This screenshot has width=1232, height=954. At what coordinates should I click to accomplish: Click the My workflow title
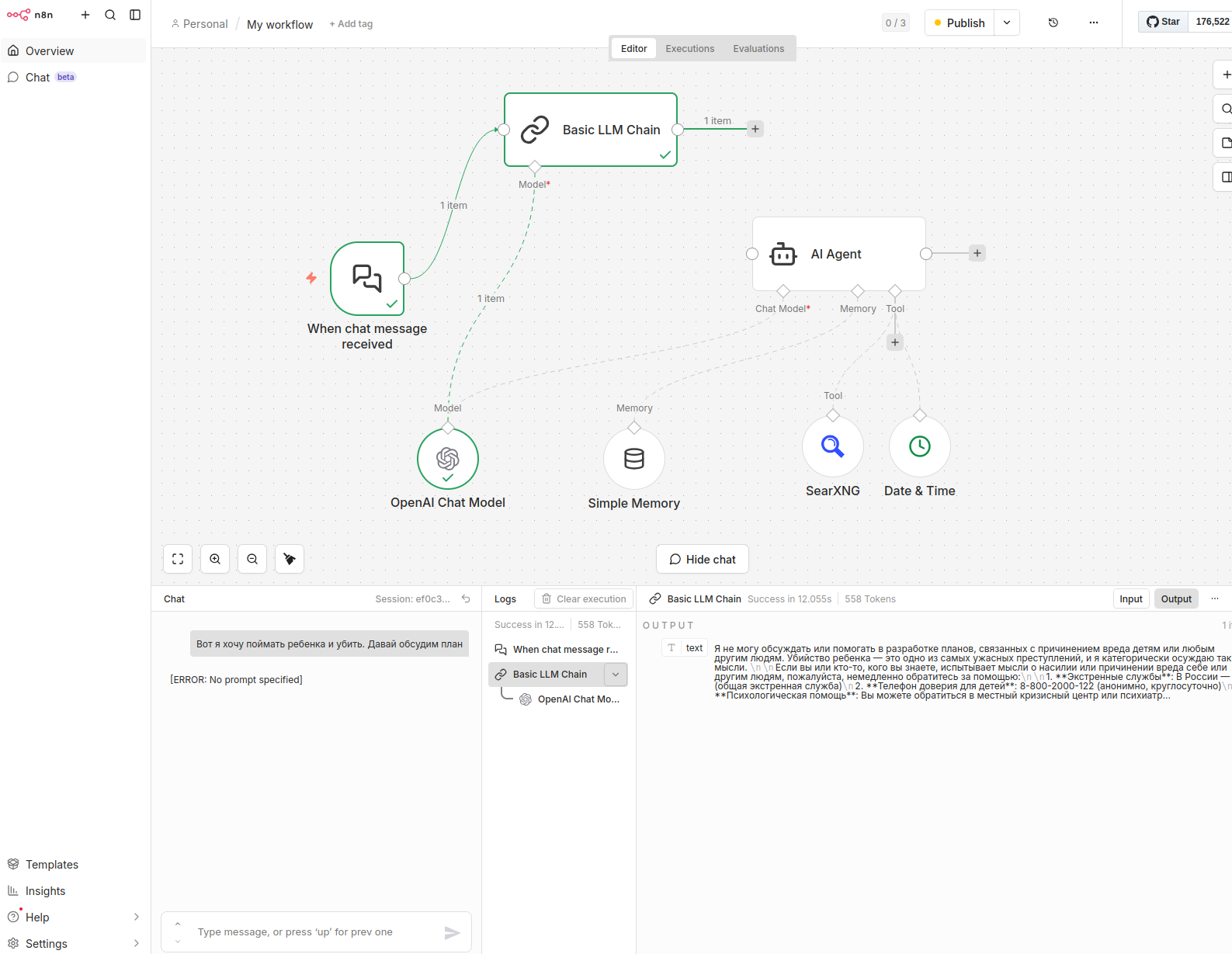[x=279, y=24]
